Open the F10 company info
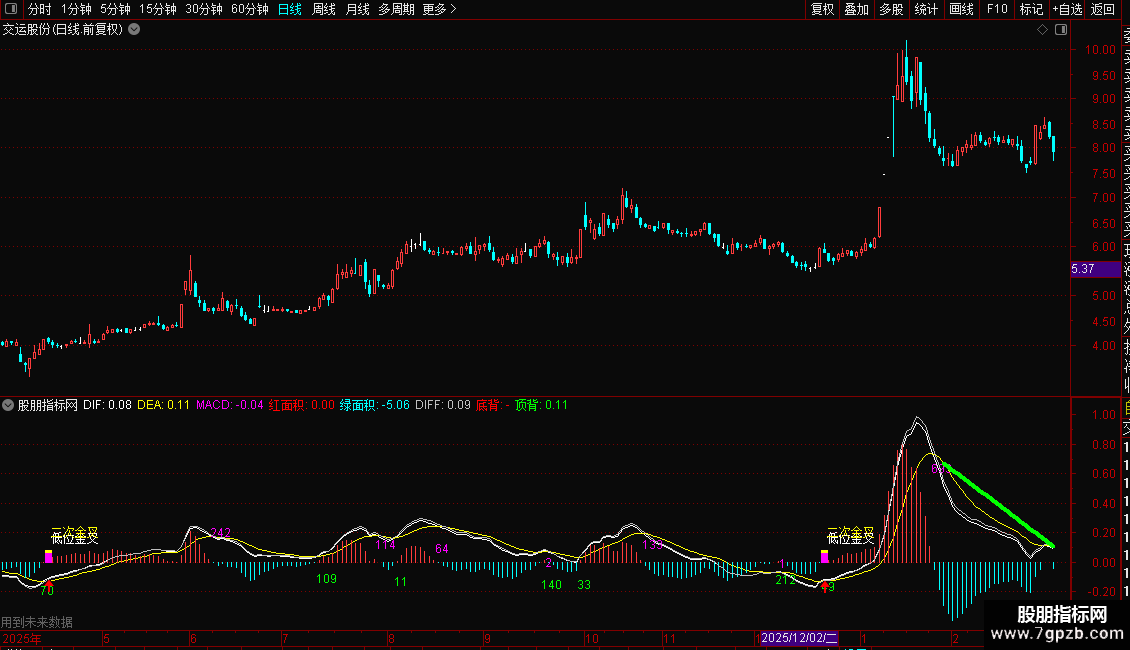Screen dimensions: 1130x650 coord(997,9)
